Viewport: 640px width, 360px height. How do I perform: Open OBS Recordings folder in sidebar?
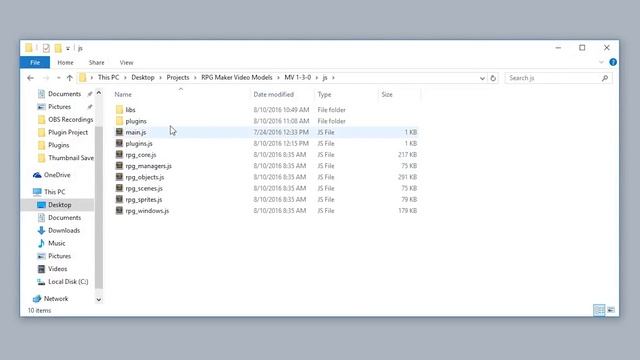70,120
